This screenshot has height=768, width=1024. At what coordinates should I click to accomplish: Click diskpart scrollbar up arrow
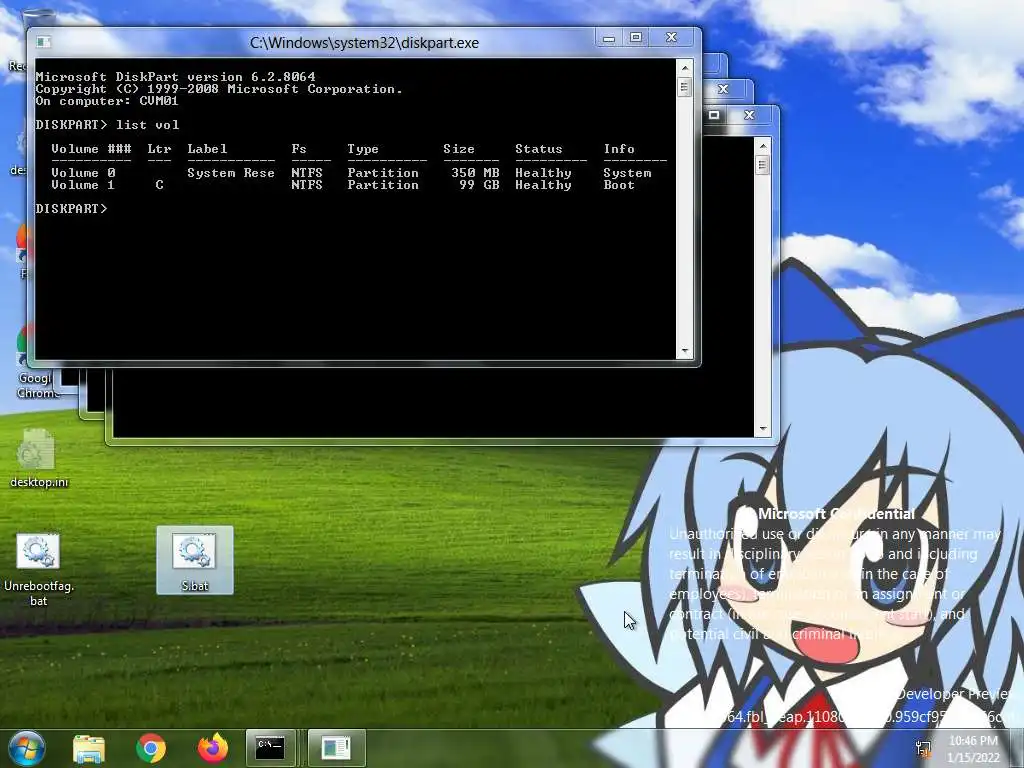click(x=684, y=67)
